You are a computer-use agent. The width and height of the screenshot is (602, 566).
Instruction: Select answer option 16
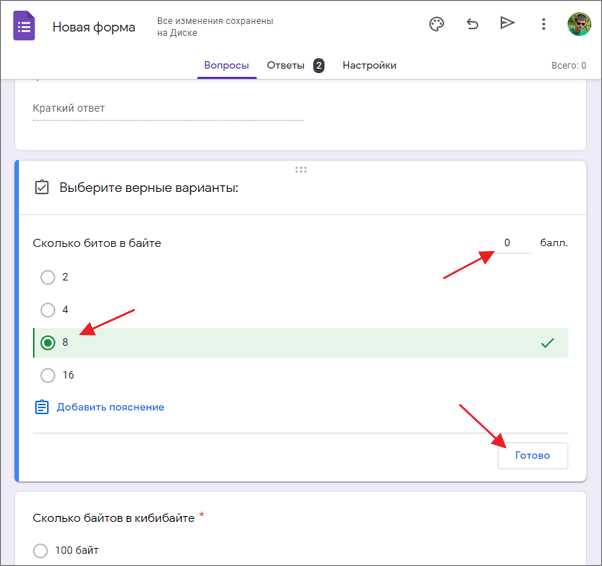tap(48, 375)
